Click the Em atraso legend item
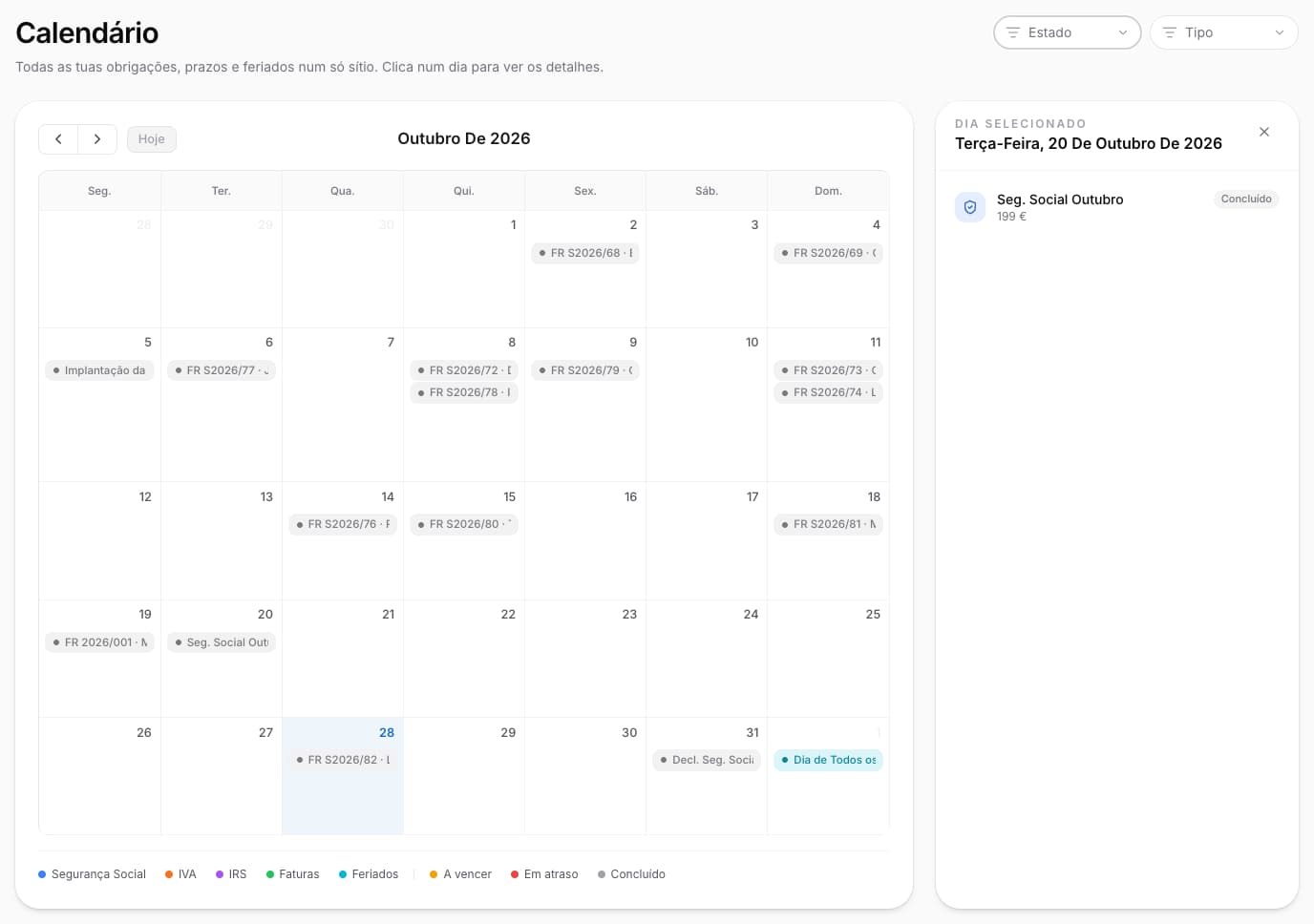1314x924 pixels. tap(544, 874)
